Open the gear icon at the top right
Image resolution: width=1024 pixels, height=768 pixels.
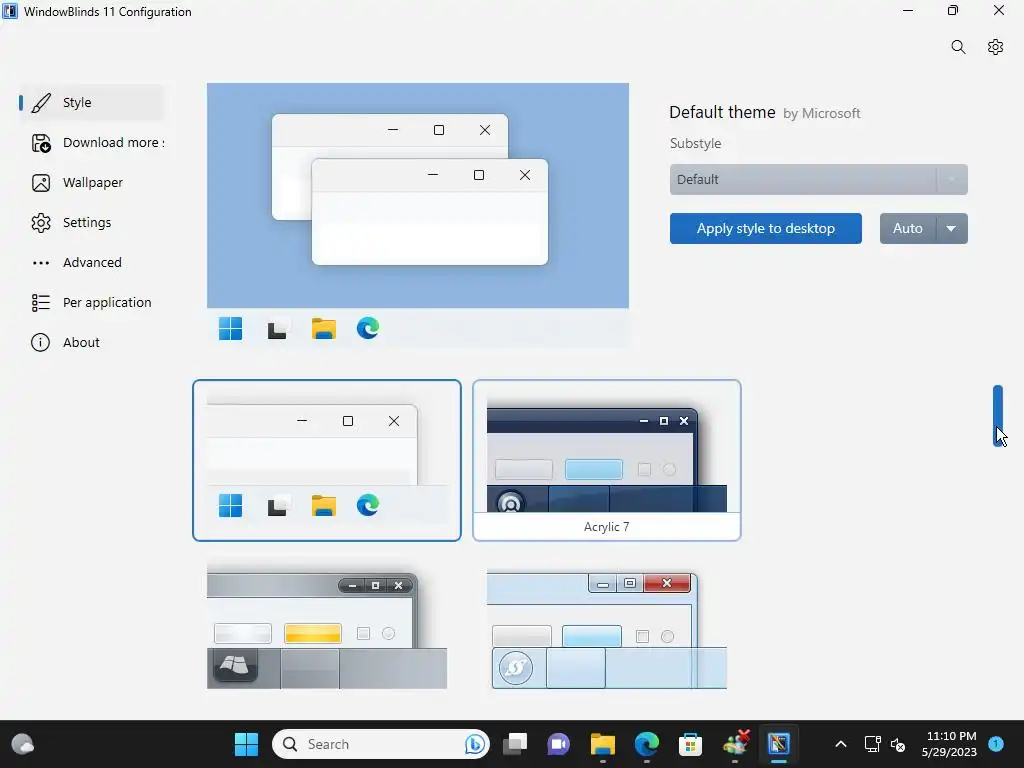click(x=995, y=47)
